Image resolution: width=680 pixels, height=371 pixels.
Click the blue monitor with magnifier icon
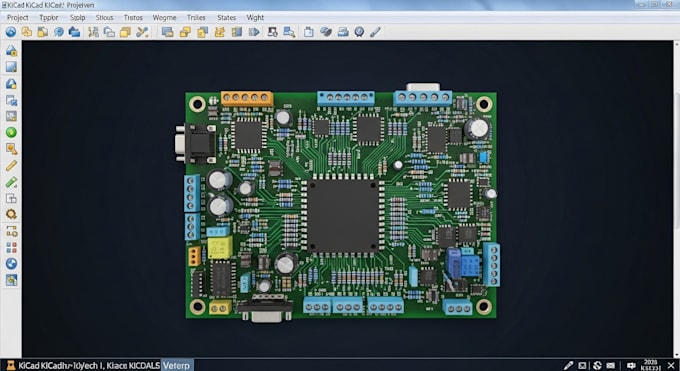(289, 32)
